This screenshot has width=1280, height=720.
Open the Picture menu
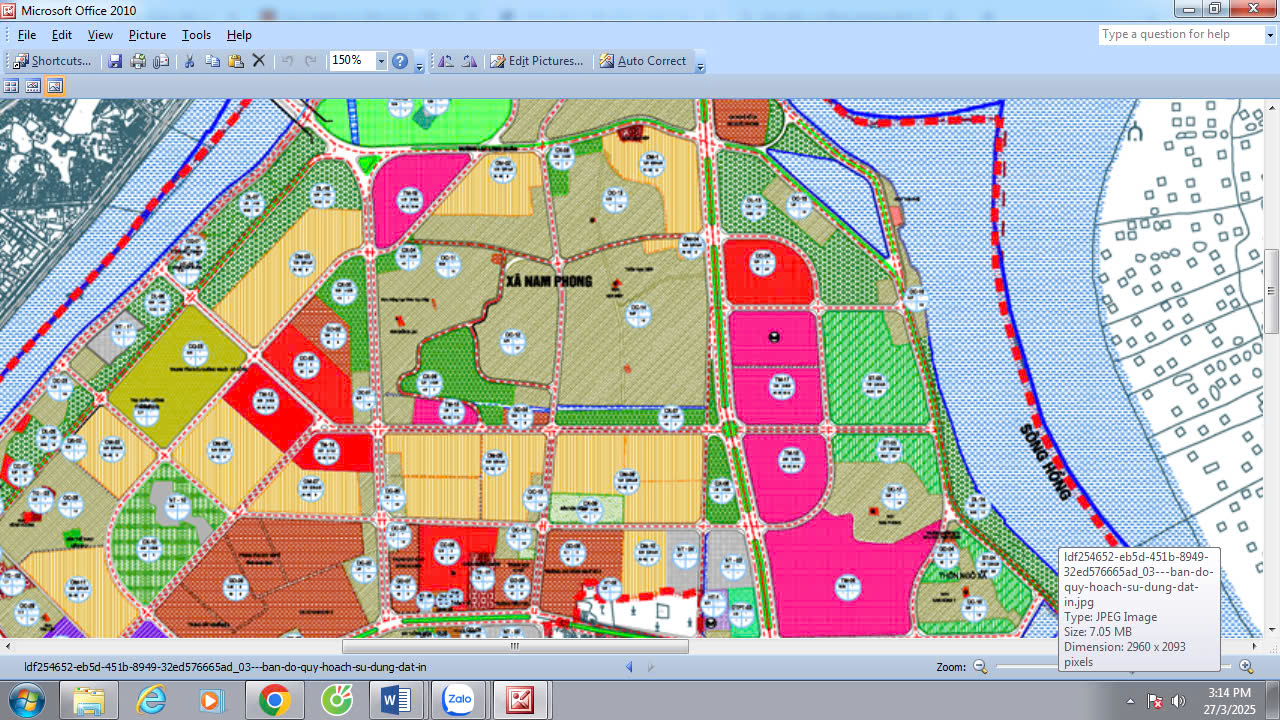click(x=147, y=35)
